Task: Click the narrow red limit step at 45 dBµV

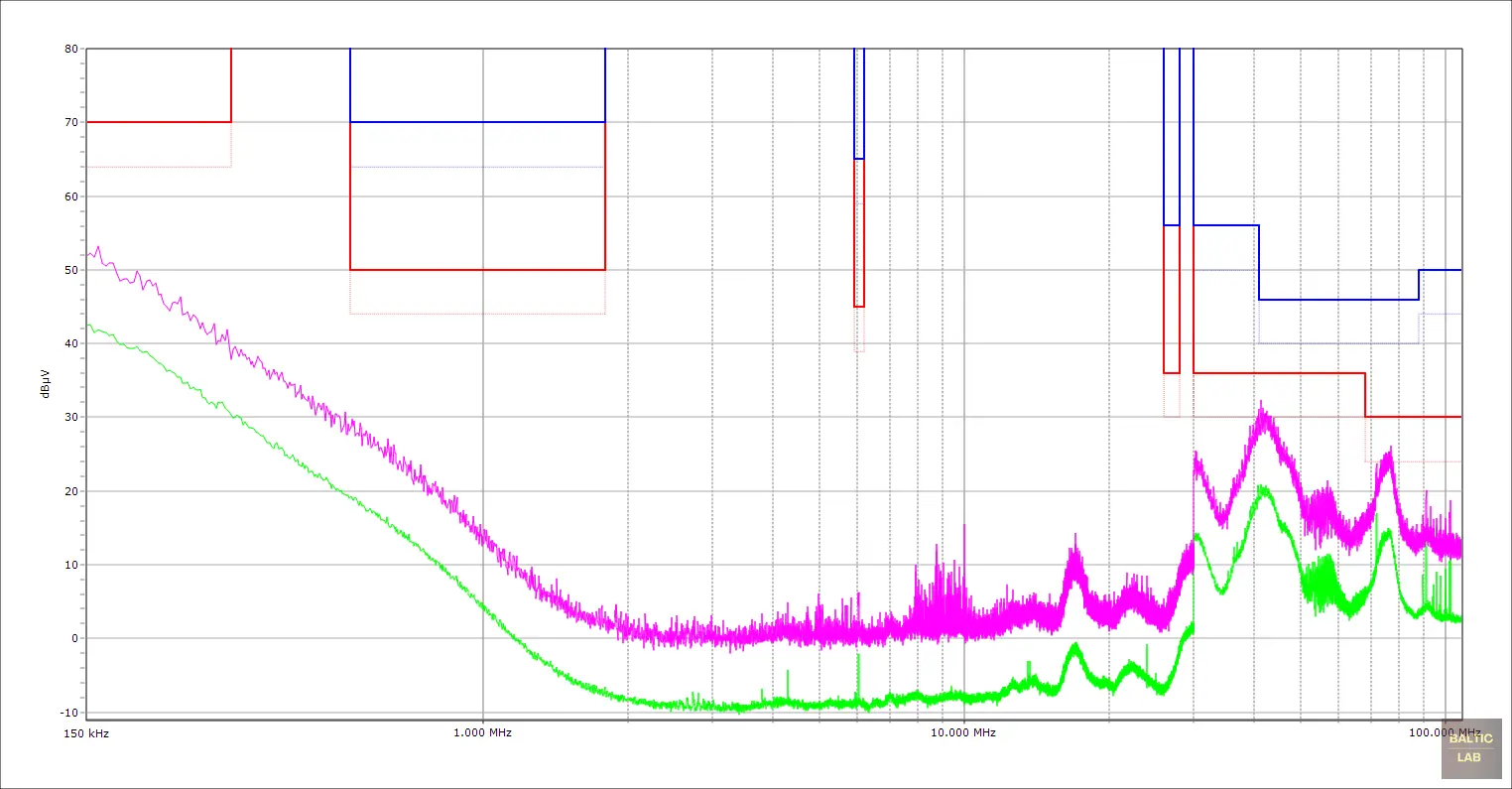Action: coord(859,307)
